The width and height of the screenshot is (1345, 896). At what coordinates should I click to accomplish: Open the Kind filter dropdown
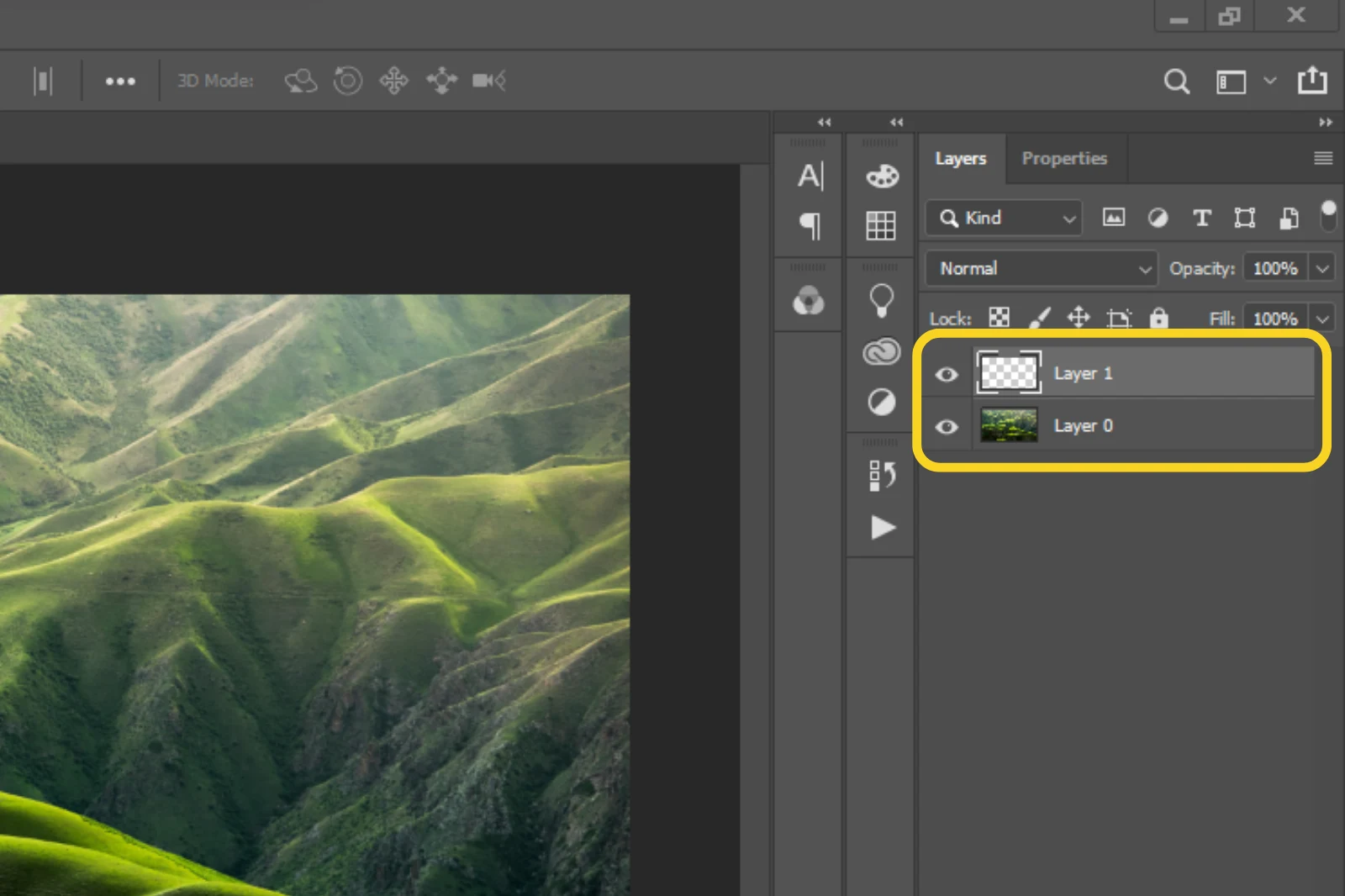coord(1003,218)
